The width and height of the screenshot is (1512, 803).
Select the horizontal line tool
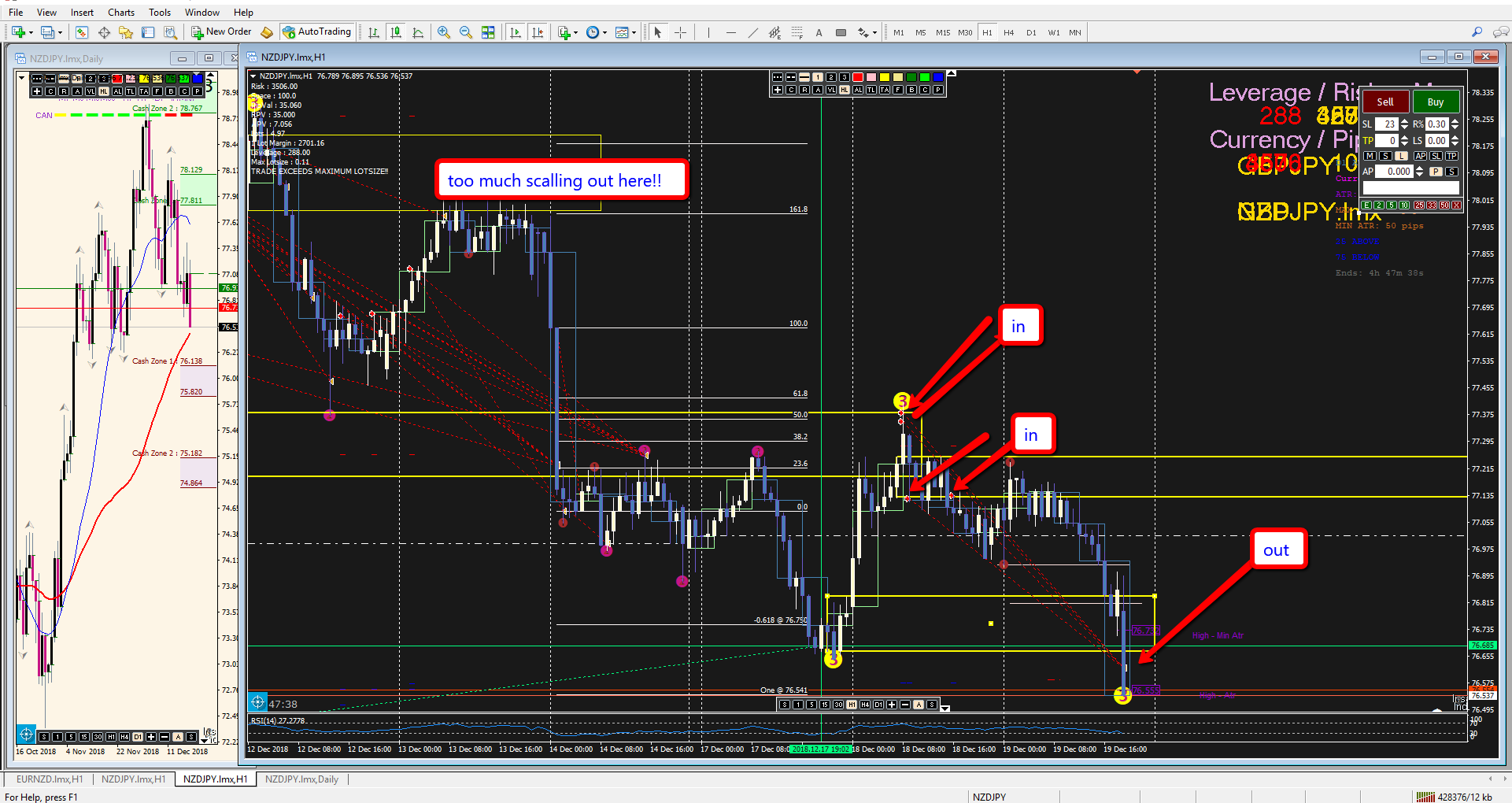(731, 32)
